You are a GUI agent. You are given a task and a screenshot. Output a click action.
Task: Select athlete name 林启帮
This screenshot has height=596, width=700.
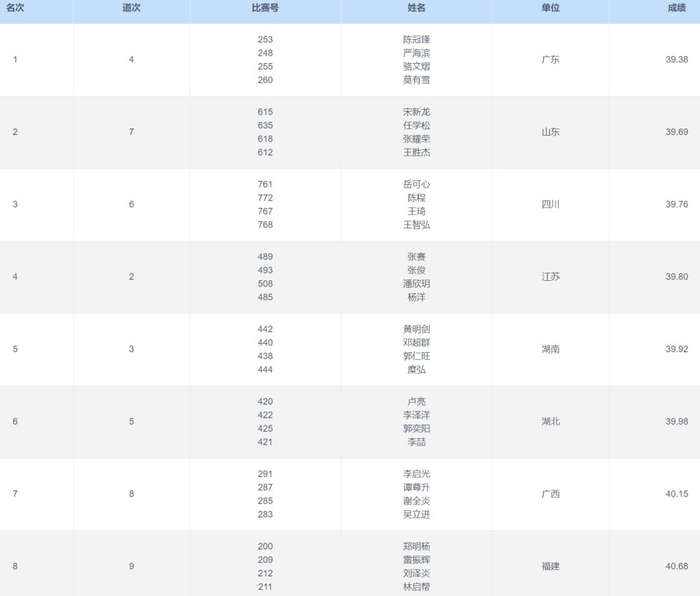coord(416,586)
